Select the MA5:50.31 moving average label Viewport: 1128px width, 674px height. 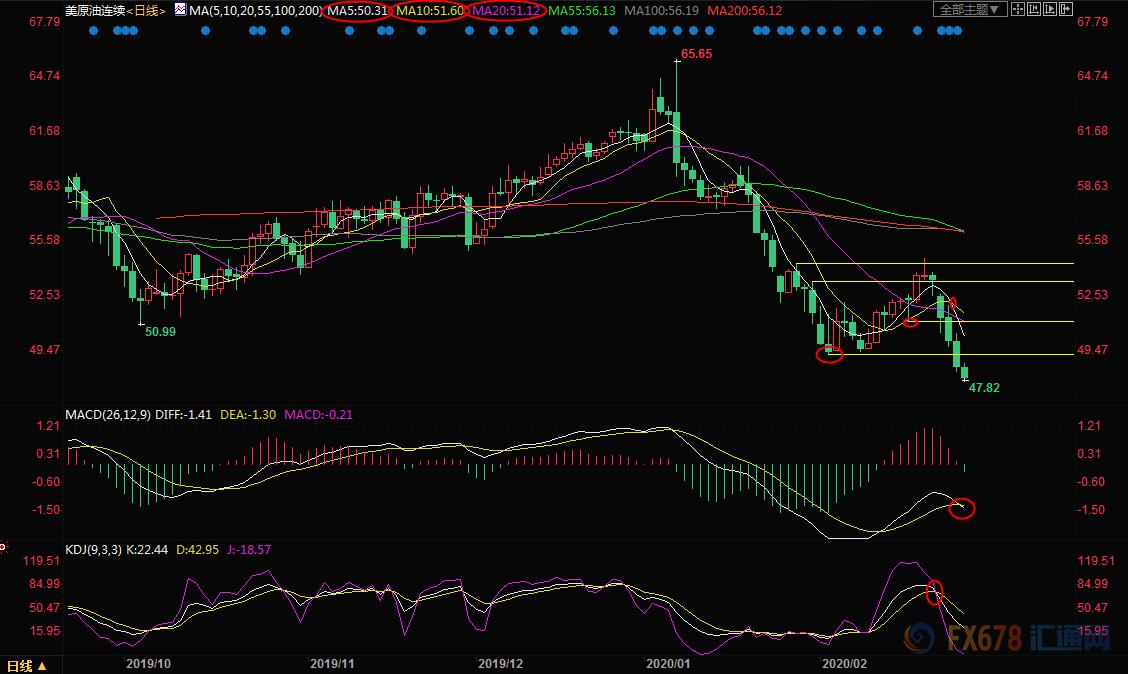click(x=355, y=10)
